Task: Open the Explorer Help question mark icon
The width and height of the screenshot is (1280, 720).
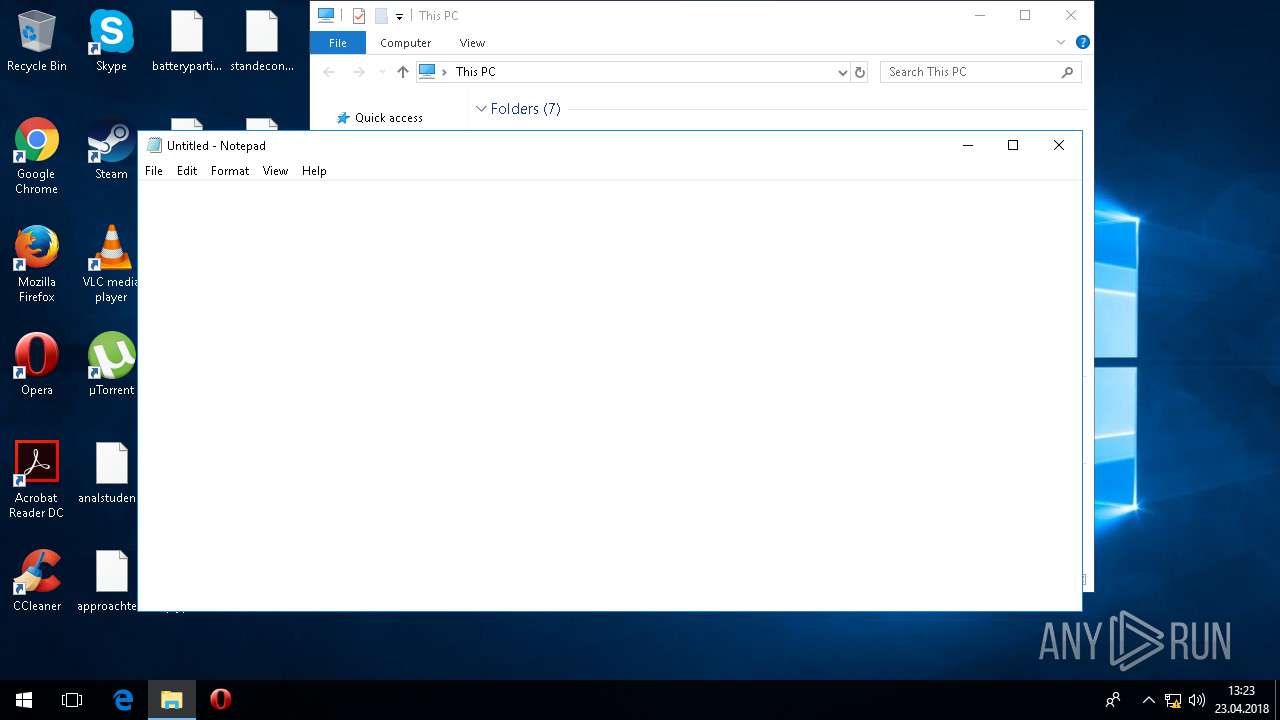Action: [x=1082, y=43]
